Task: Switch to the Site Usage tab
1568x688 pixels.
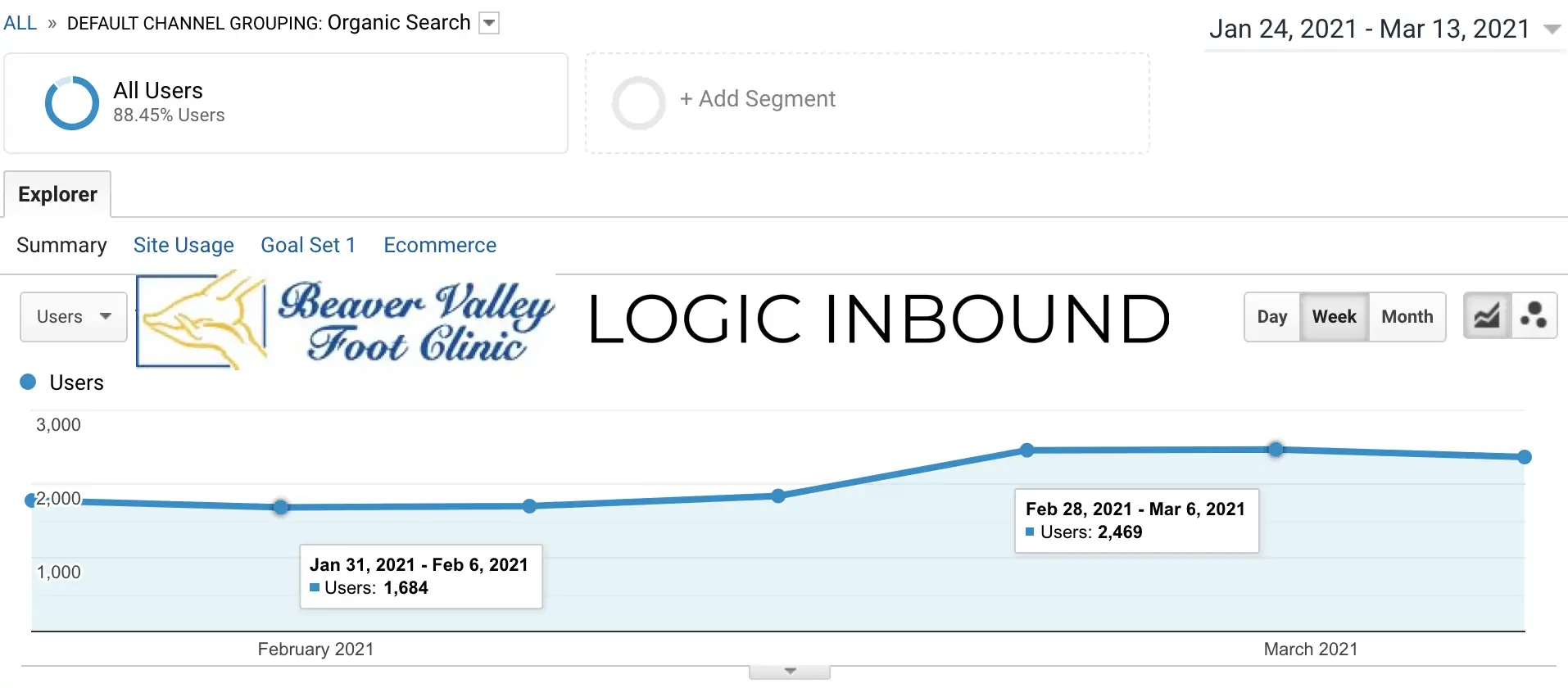Action: coord(184,245)
